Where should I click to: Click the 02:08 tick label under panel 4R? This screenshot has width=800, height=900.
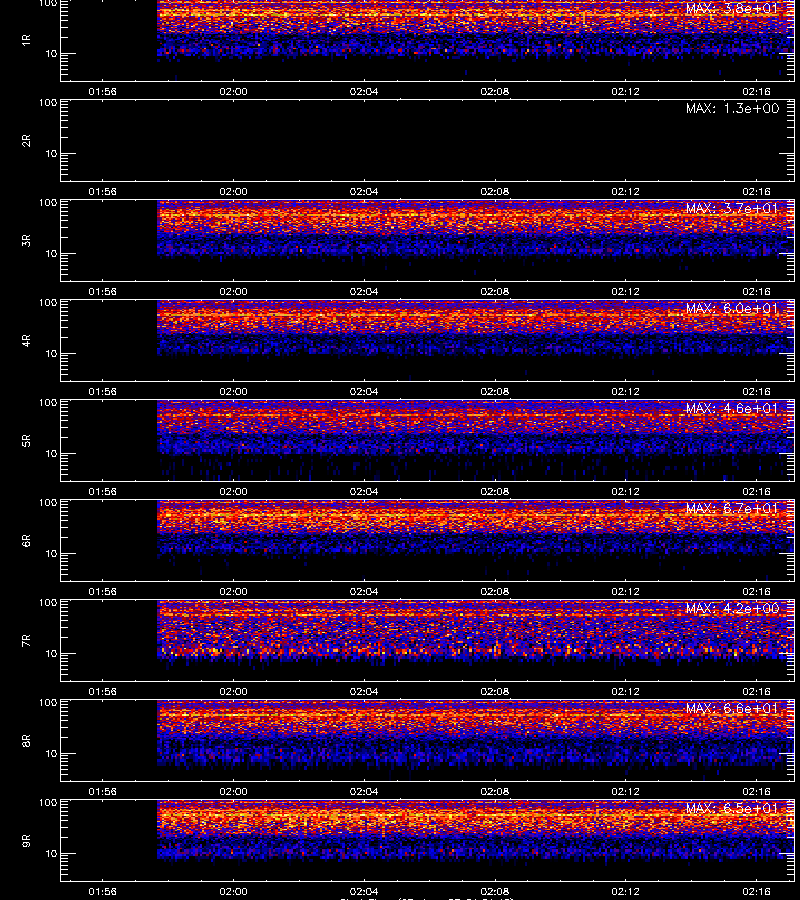(495, 391)
